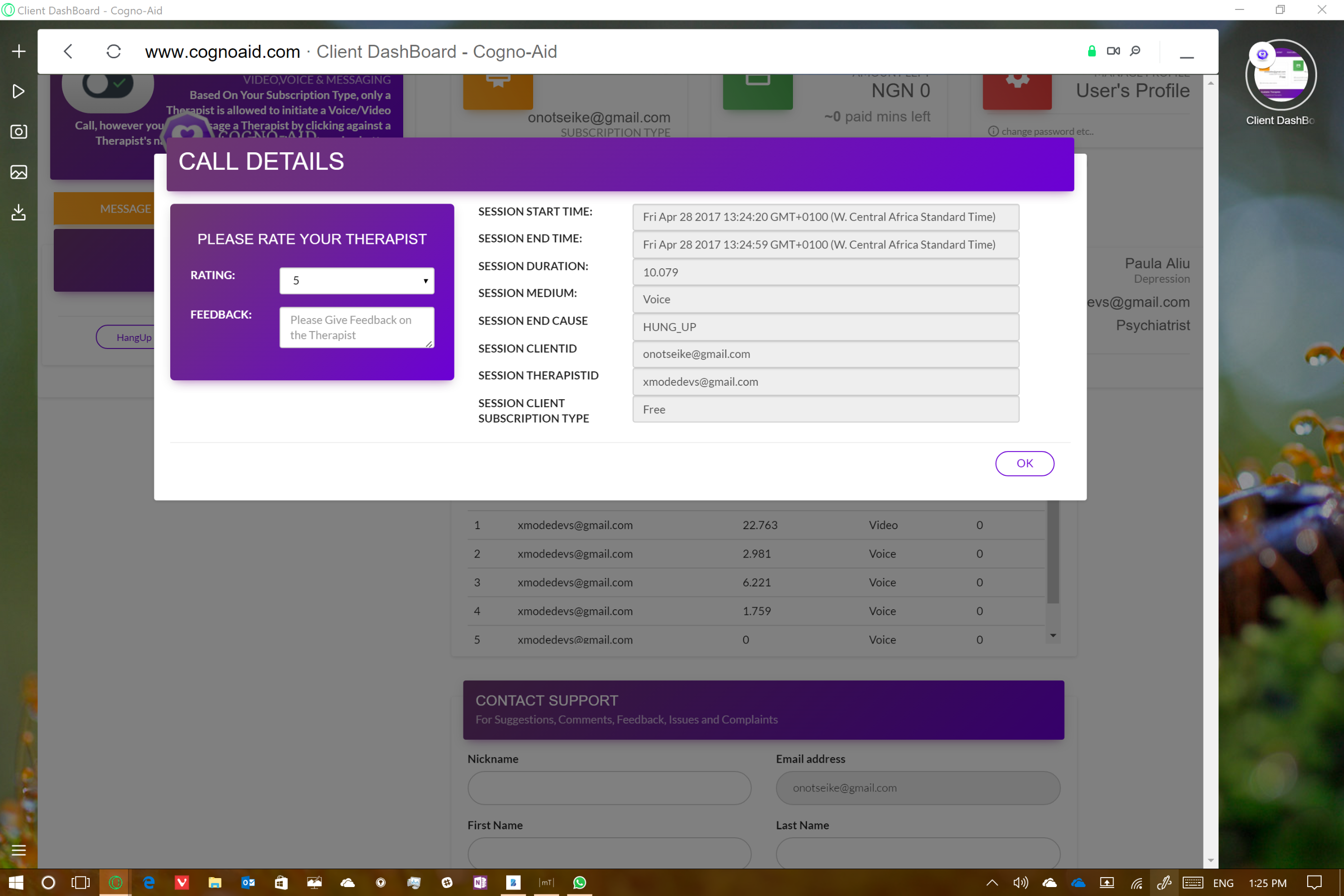The image size is (1344, 896).
Task: Click the change password etc. link
Action: [1047, 131]
